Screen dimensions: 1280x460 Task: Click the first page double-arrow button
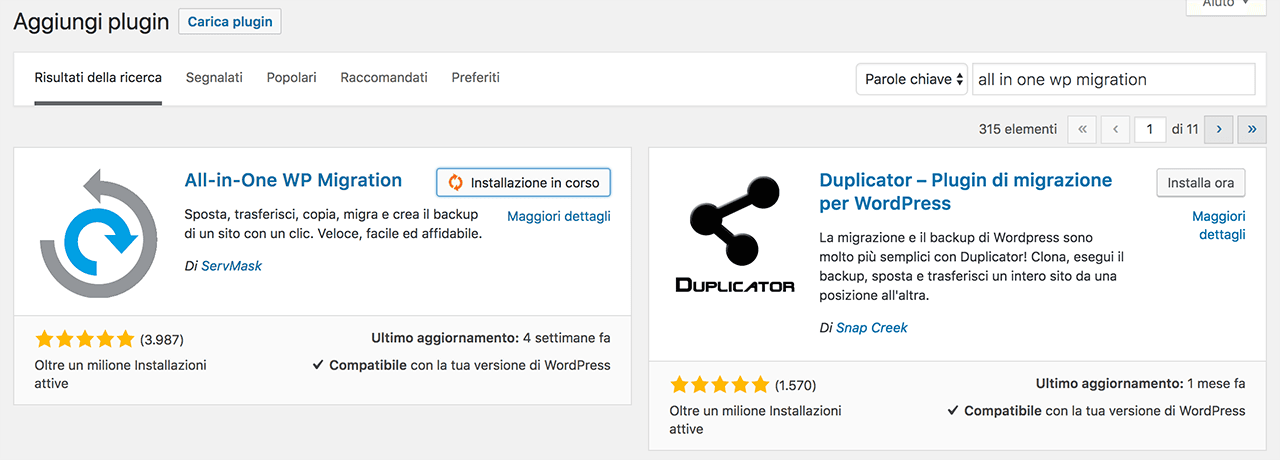(x=1082, y=129)
